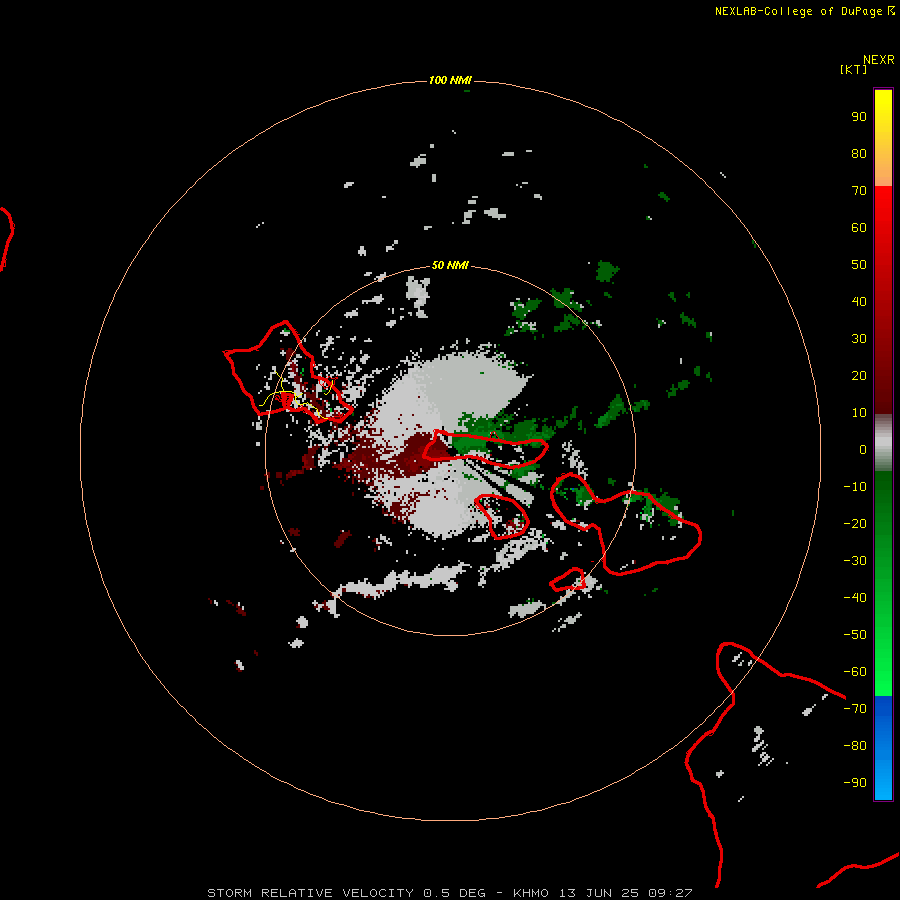The image size is (900, 900).
Task: Click the 0 value on velocity scale
Action: (863, 450)
